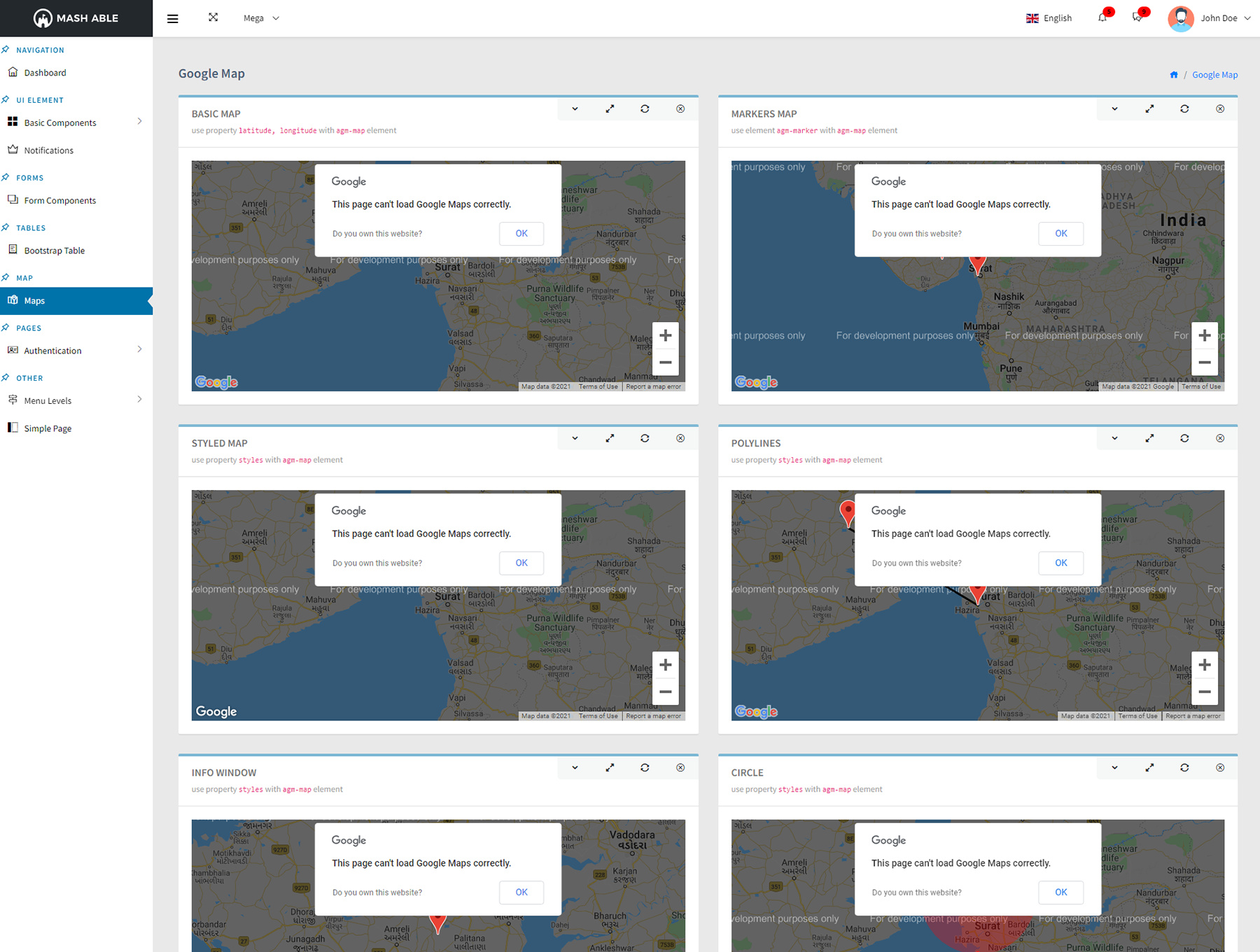Open Dashboard from sidebar navigation
This screenshot has height=952, width=1260.
point(45,73)
